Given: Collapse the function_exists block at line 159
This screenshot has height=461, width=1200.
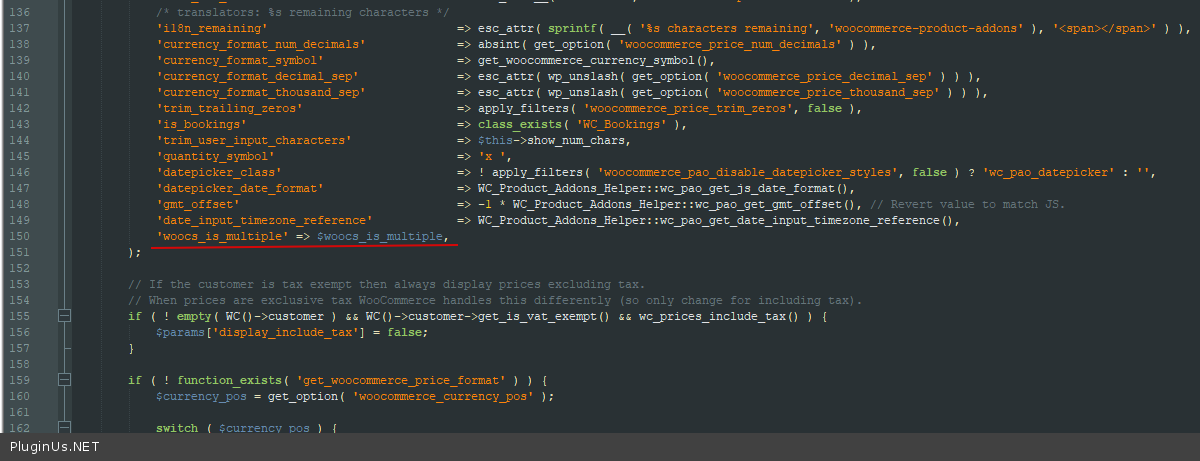Looking at the screenshot, I should point(65,381).
